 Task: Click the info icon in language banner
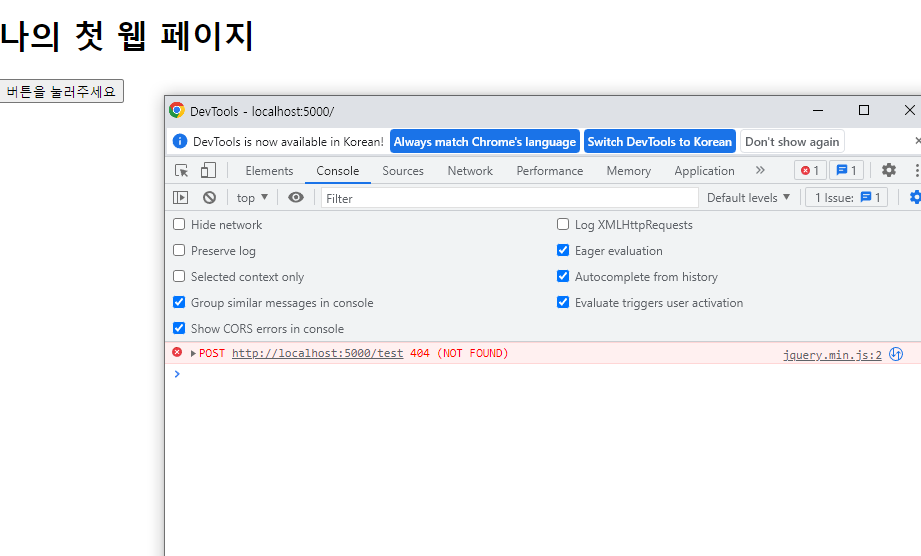coord(180,141)
